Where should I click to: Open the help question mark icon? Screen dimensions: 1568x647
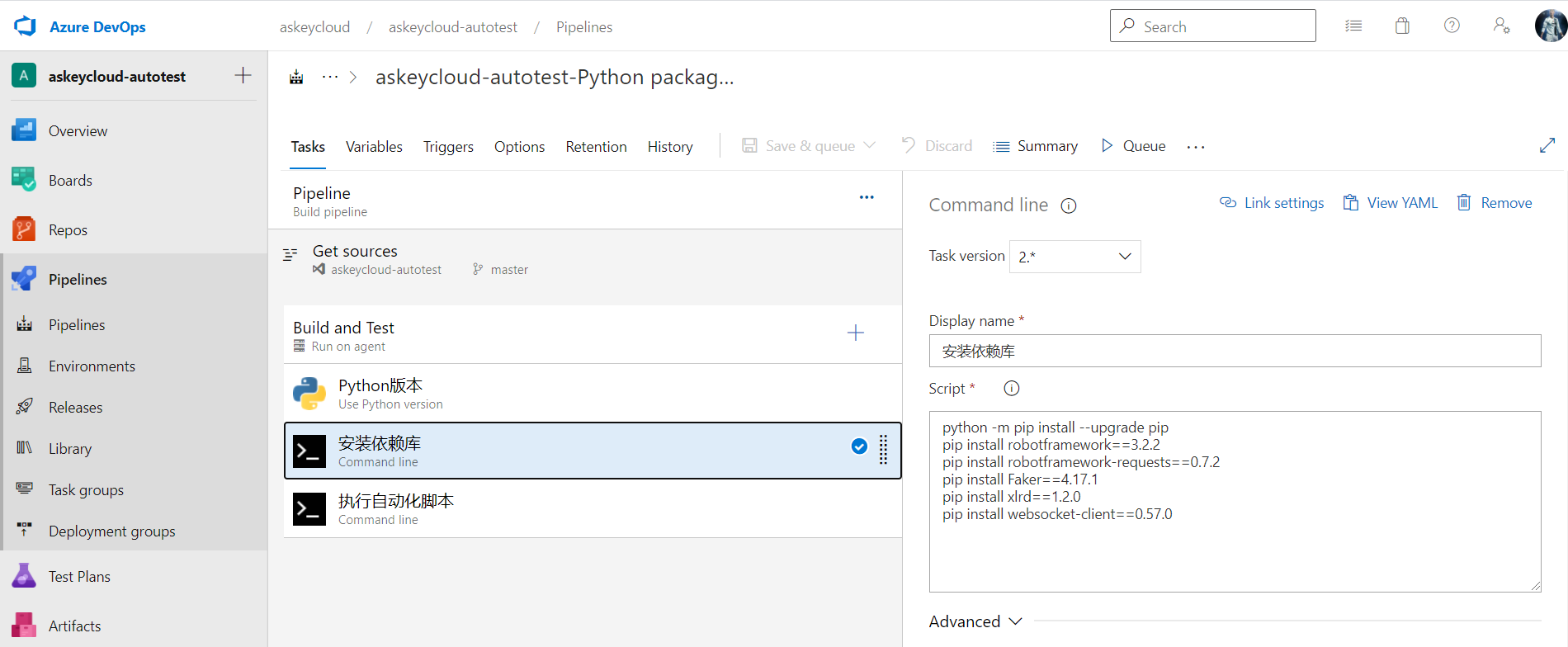tap(1452, 26)
